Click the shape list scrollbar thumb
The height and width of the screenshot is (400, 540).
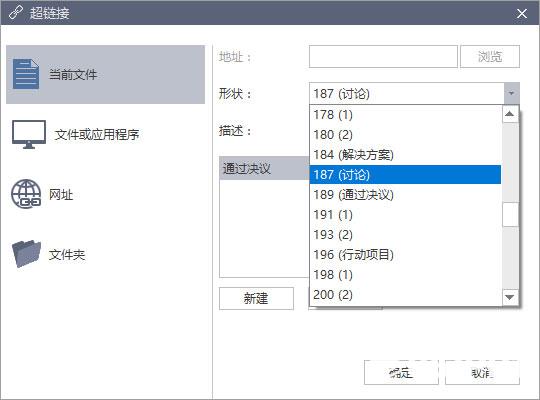[x=510, y=214]
